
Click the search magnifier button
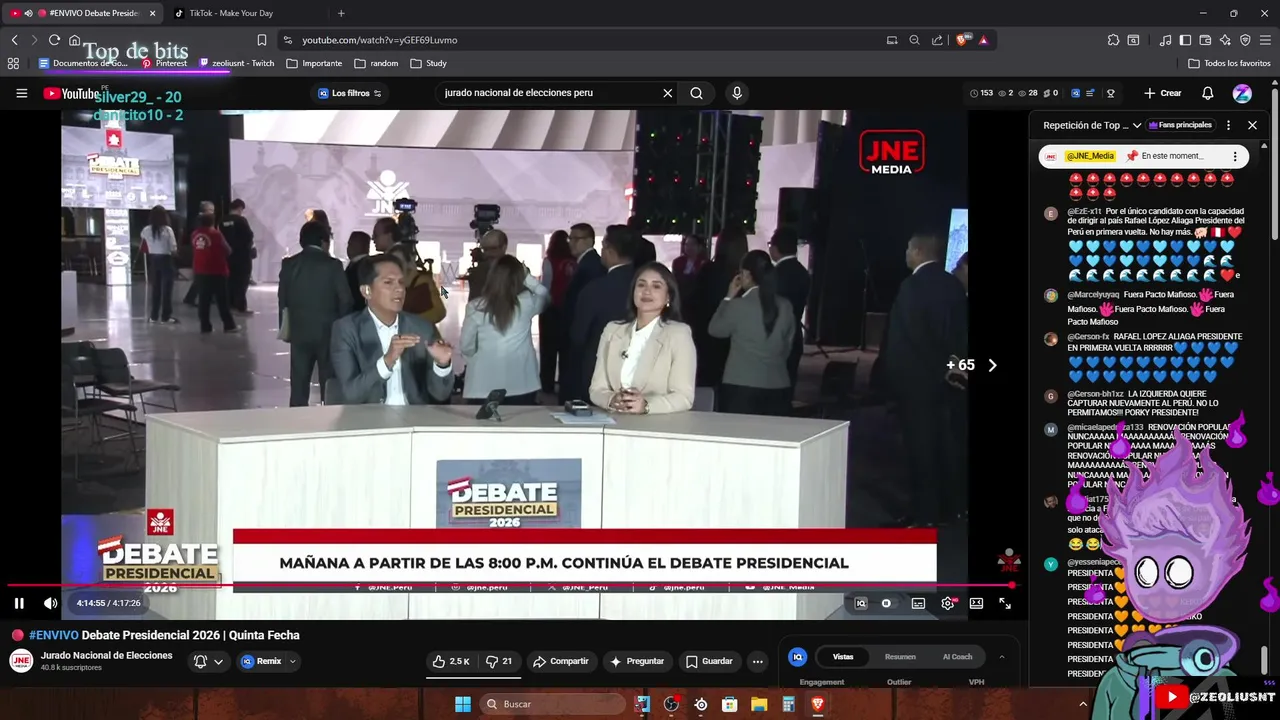pos(696,93)
